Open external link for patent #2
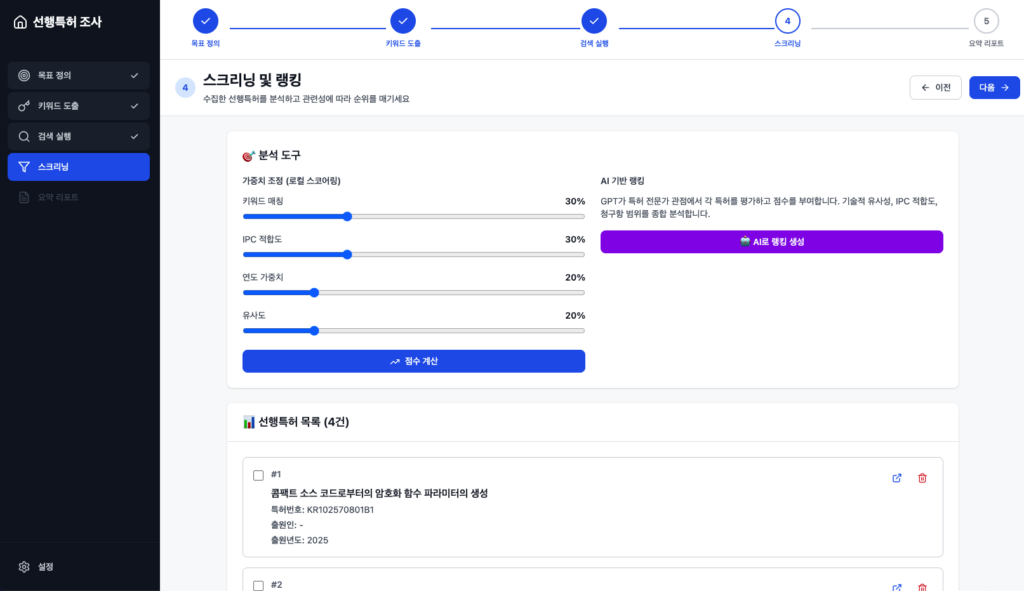This screenshot has height=591, width=1024. (897, 587)
